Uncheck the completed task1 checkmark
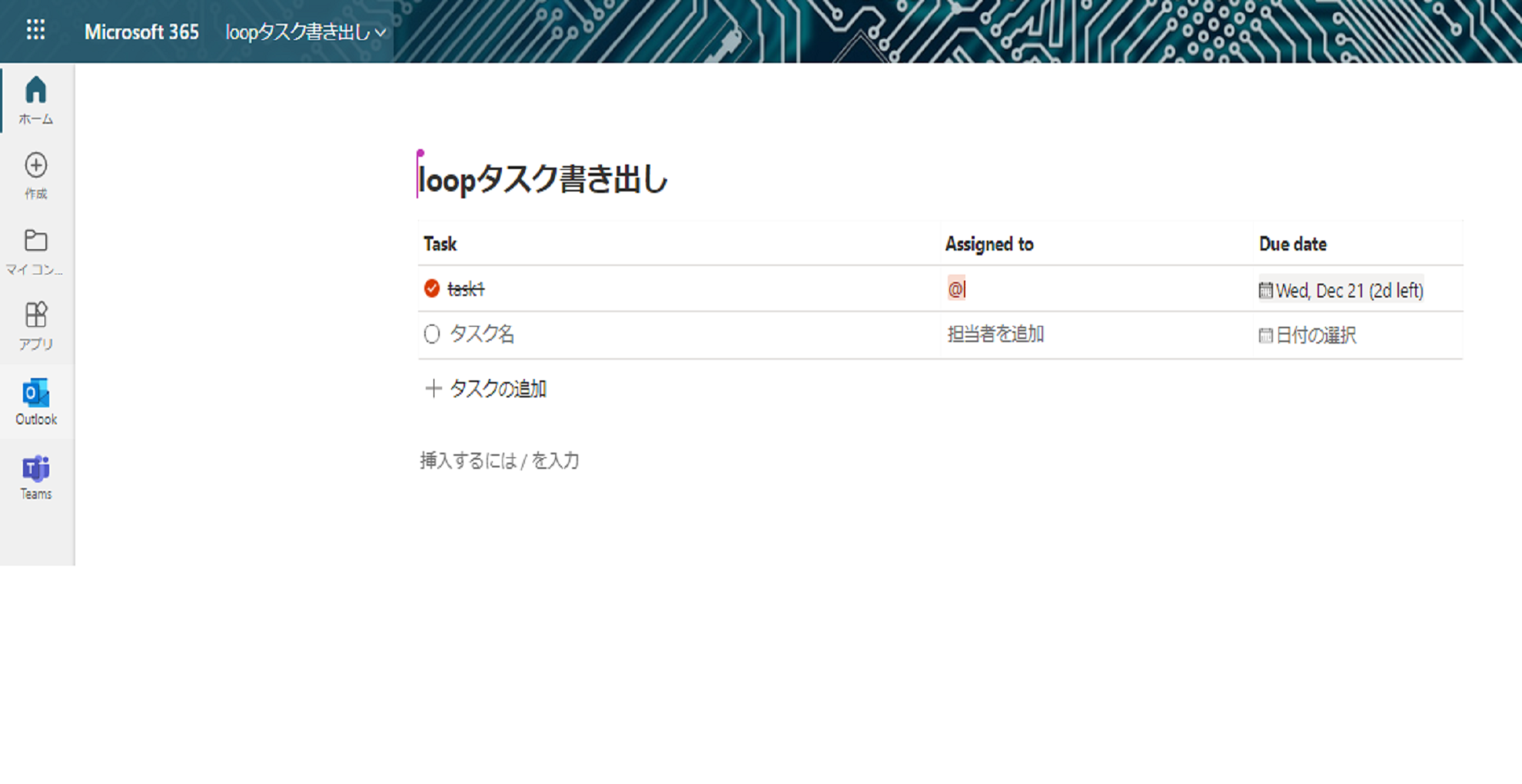 tap(432, 290)
